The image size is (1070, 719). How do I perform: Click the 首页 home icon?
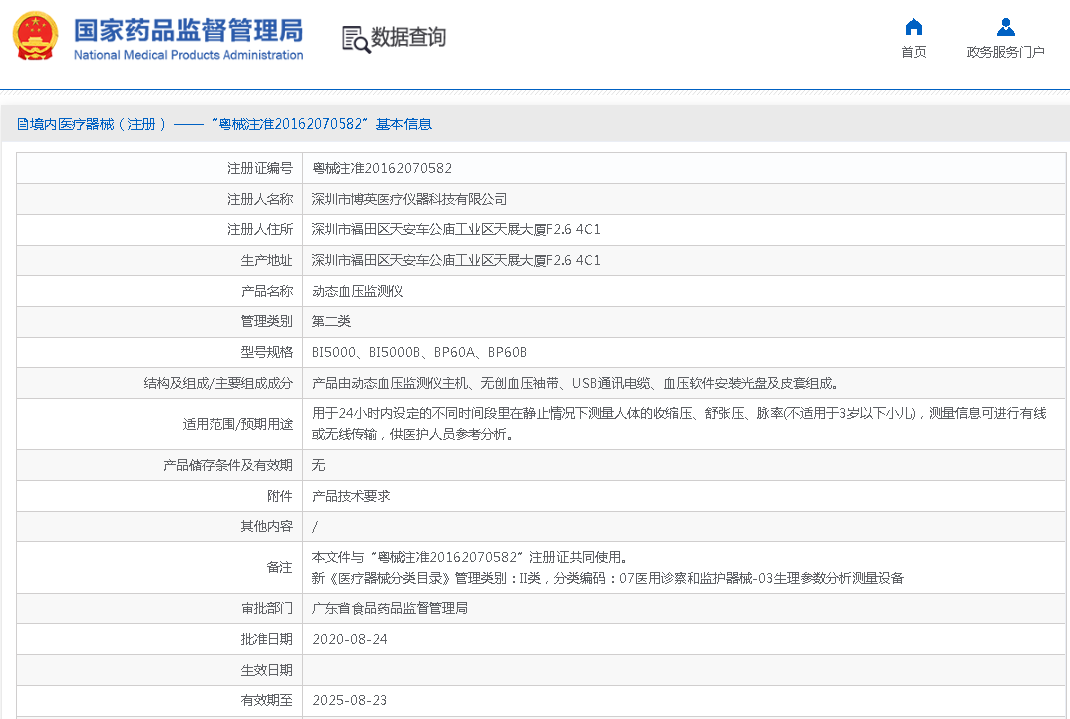pyautogui.click(x=913, y=27)
